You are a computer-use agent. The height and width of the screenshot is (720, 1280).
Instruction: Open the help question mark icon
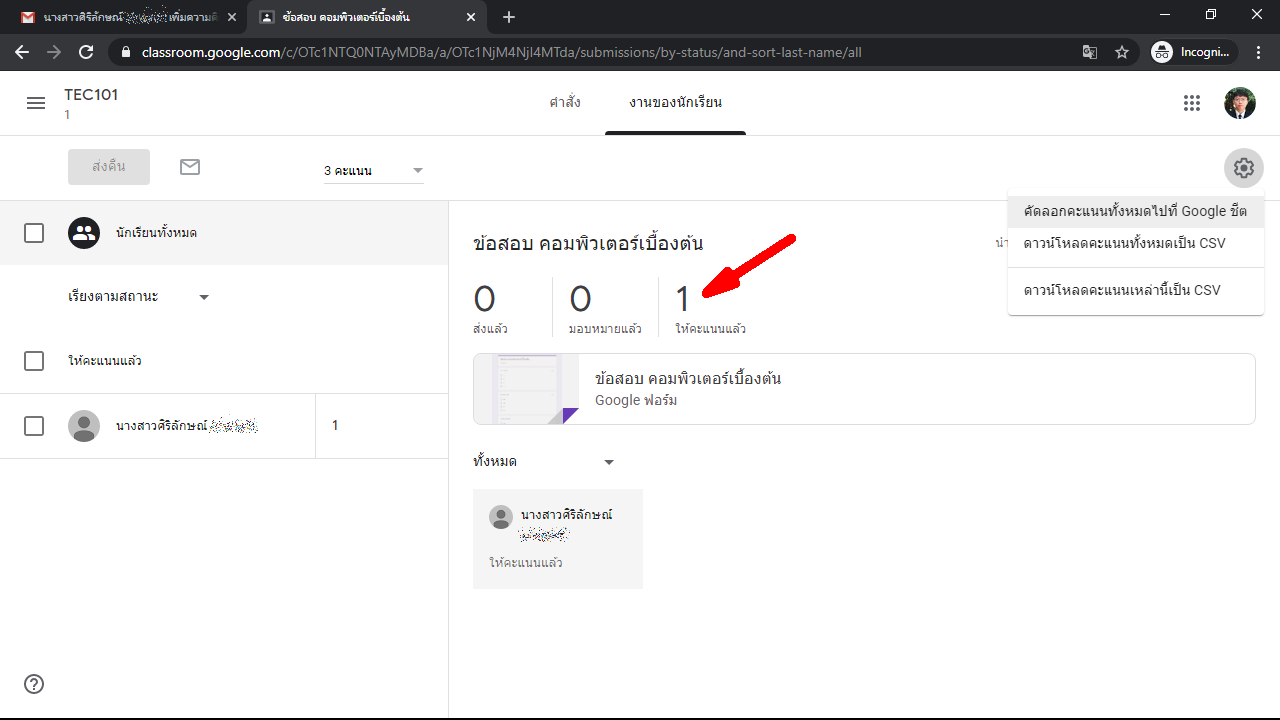[x=34, y=684]
